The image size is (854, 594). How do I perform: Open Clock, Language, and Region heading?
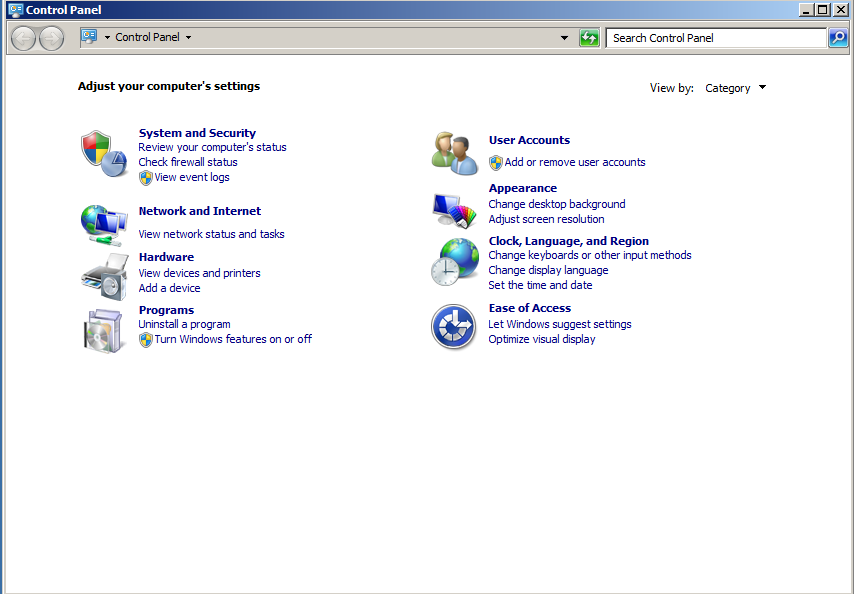click(569, 241)
